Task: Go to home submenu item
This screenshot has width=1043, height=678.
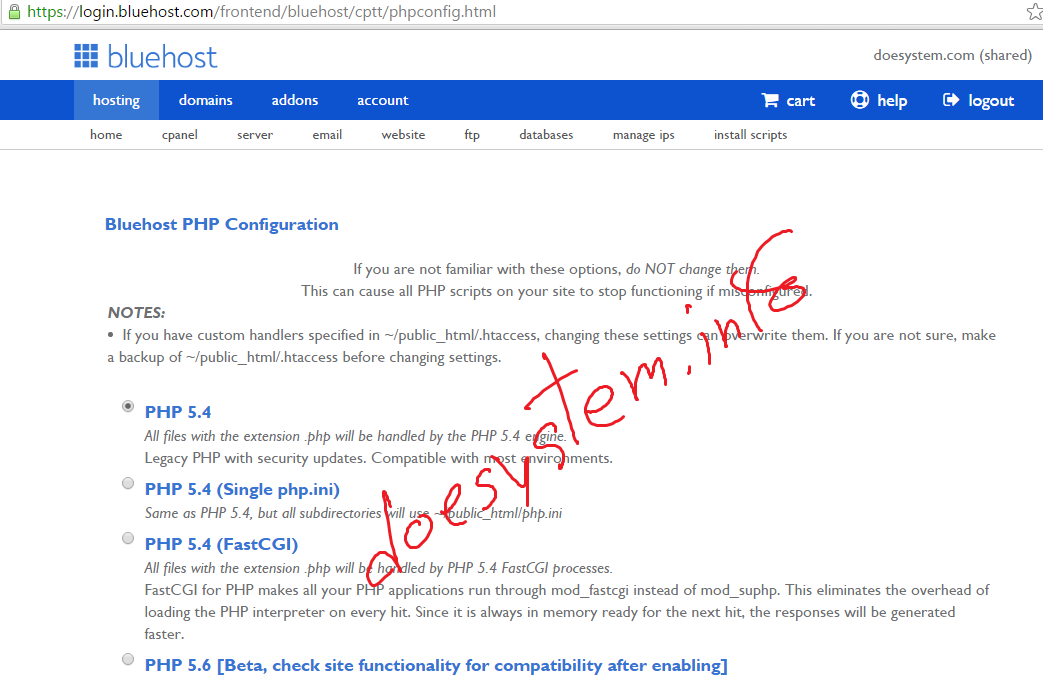Action: [x=106, y=134]
